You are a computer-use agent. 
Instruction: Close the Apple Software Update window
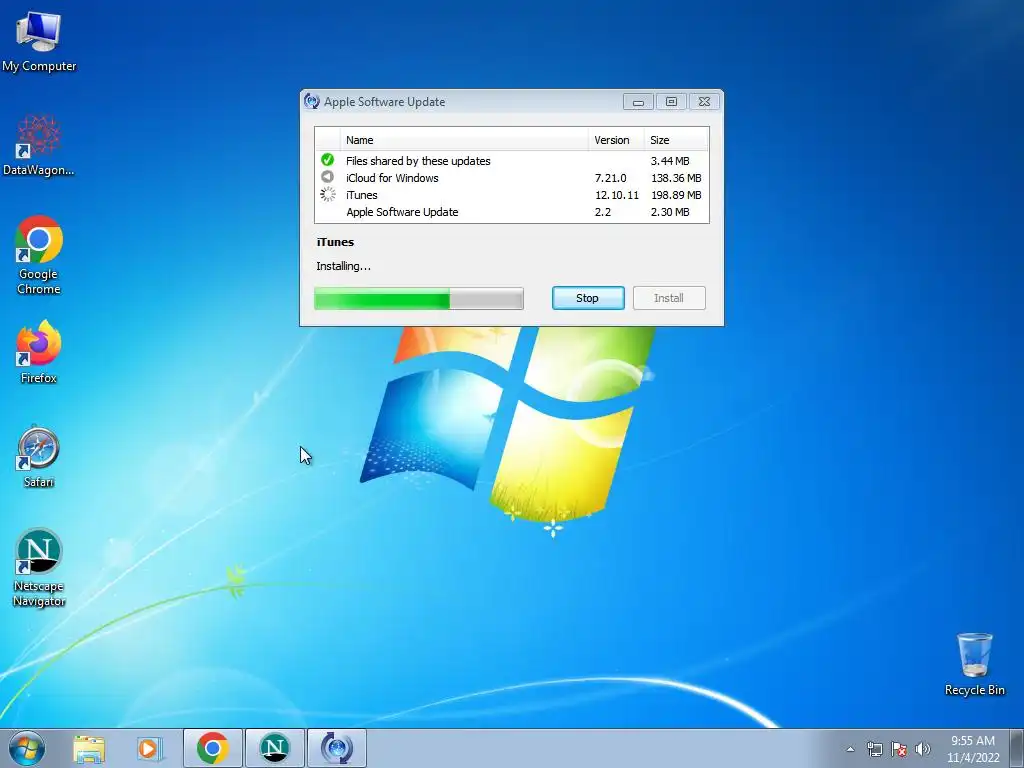point(704,102)
